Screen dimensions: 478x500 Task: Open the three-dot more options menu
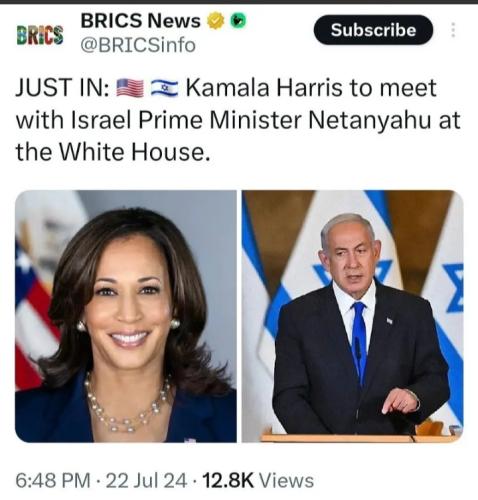pyautogui.click(x=453, y=30)
